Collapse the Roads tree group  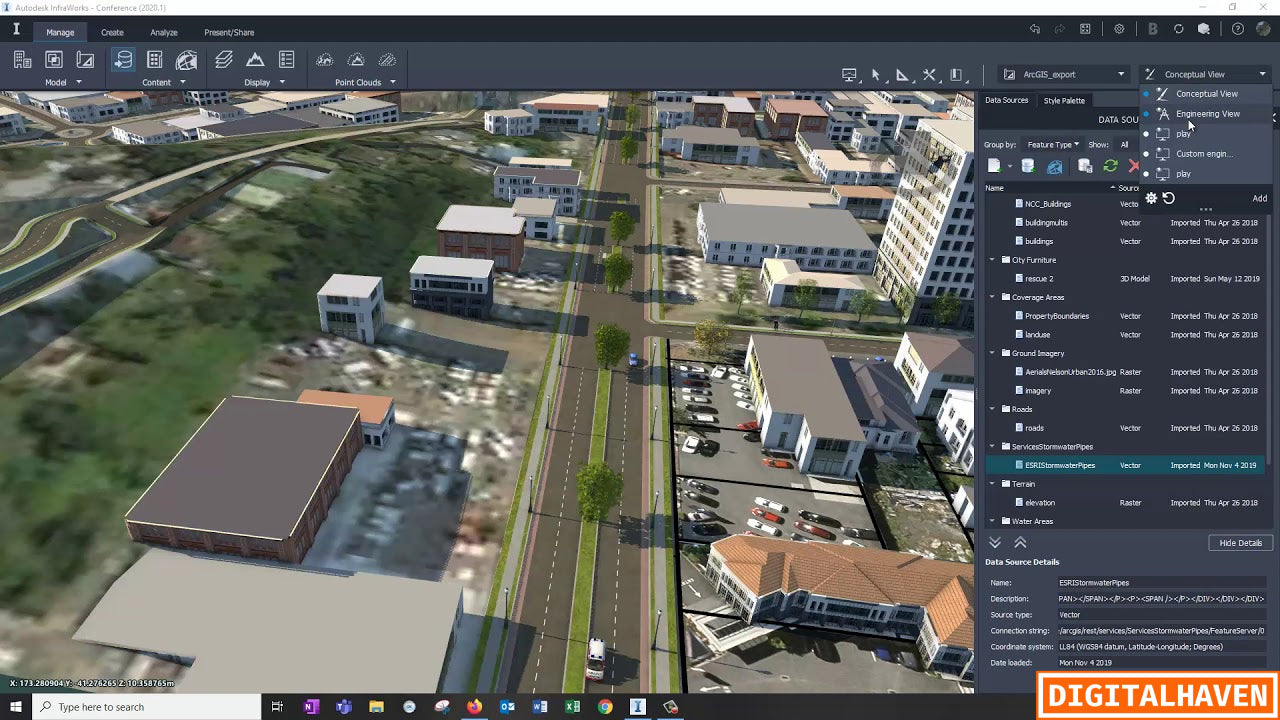(993, 409)
